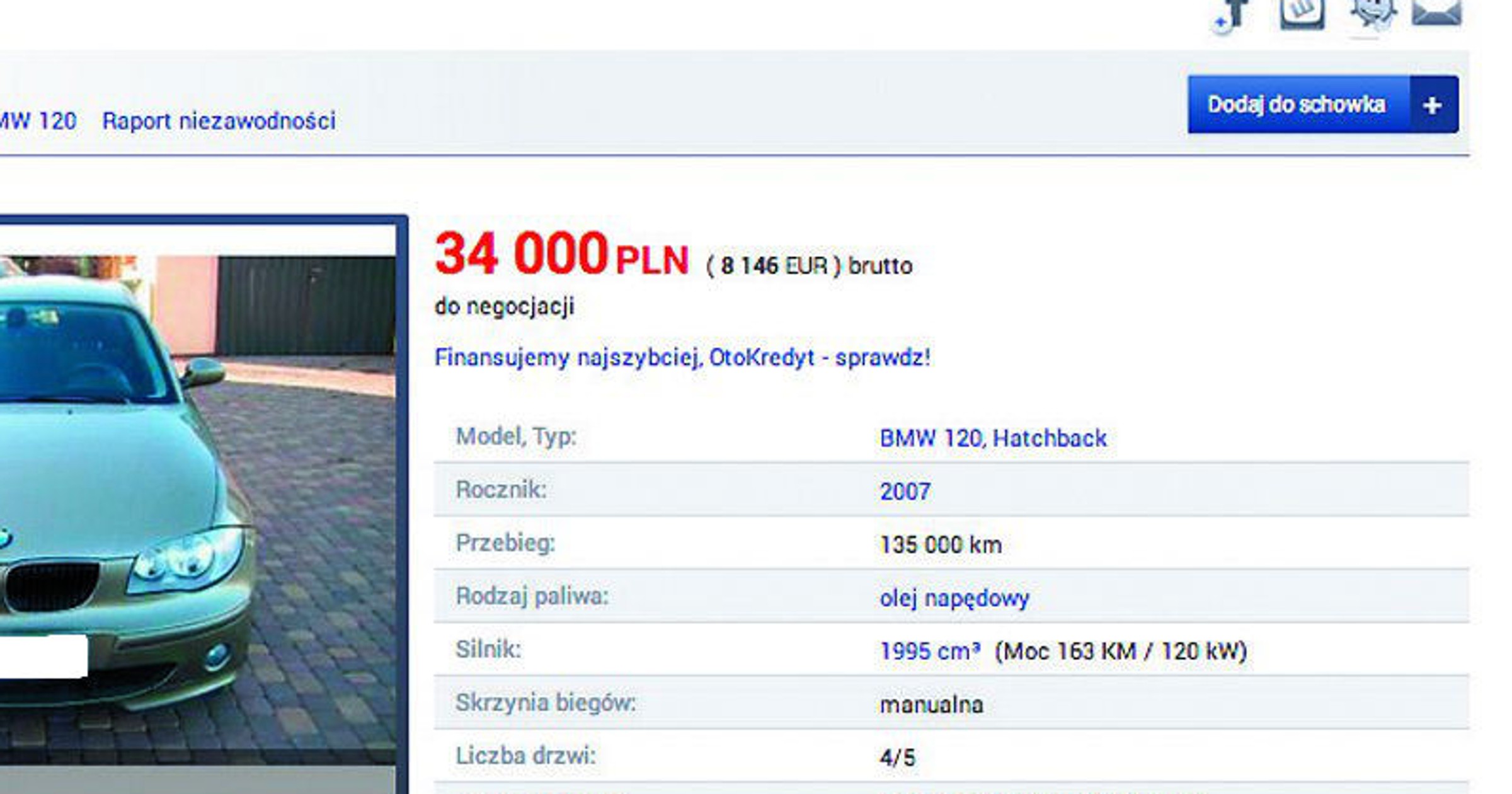
Task: Click Dodaj do schowka button
Action: pos(1323,105)
